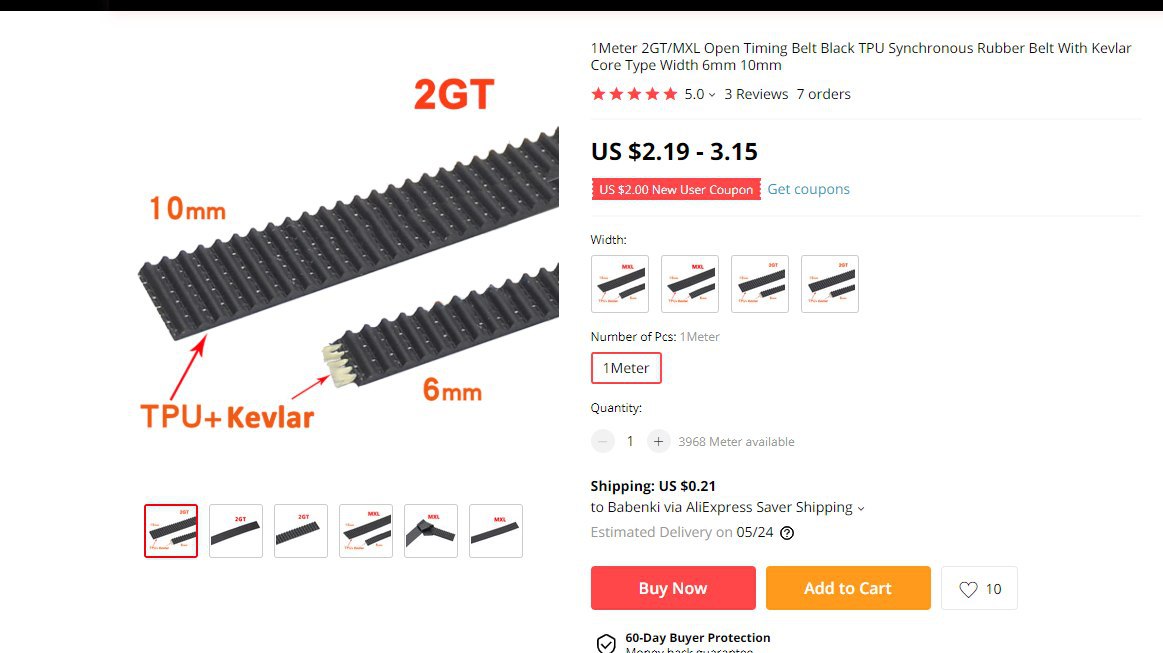1163x653 pixels.
Task: Decrease quantity with the minus button
Action: pyautogui.click(x=603, y=442)
